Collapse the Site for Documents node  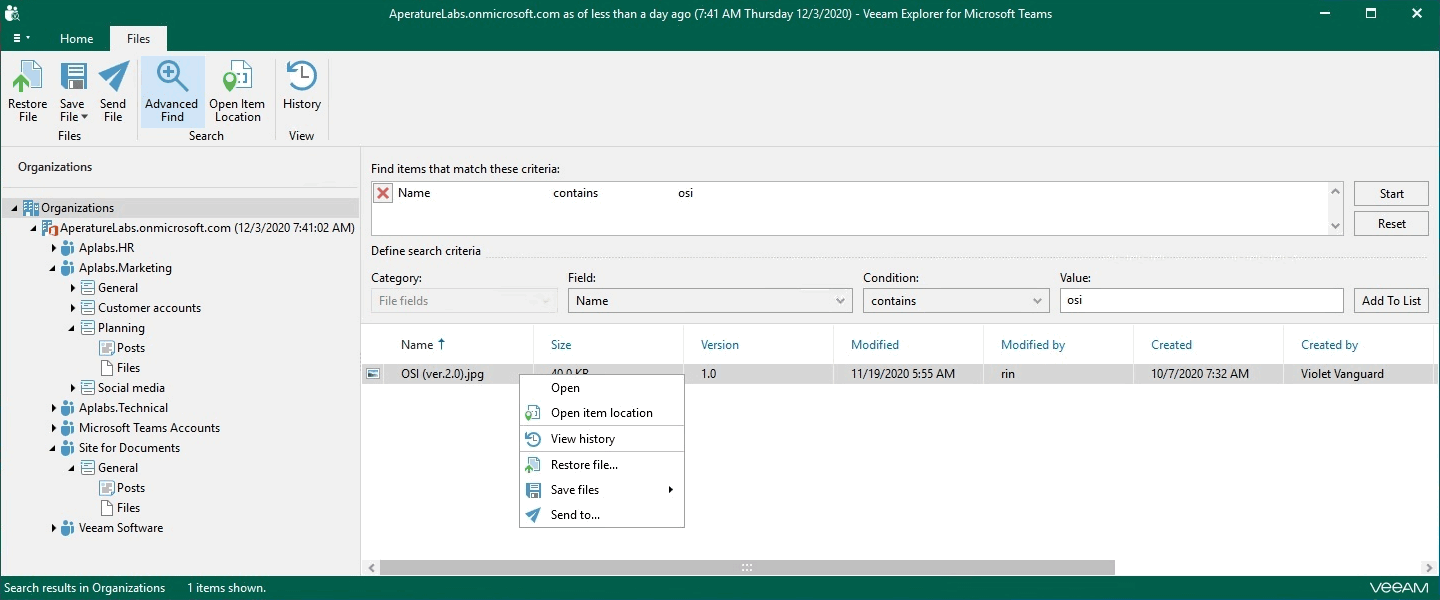tap(54, 448)
